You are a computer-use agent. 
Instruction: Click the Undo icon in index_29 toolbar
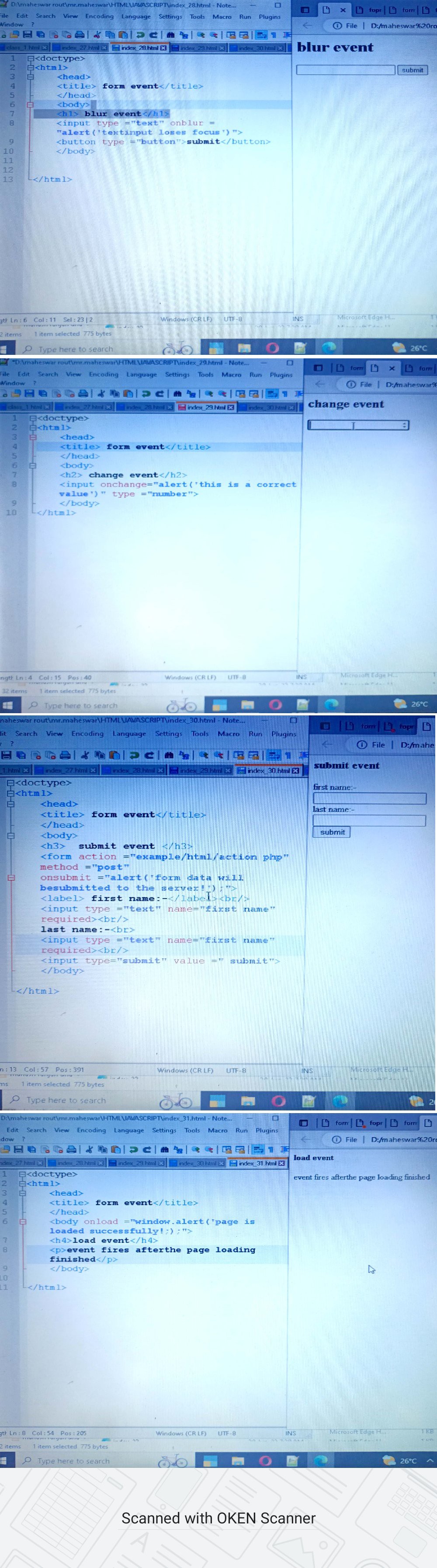coord(147,393)
